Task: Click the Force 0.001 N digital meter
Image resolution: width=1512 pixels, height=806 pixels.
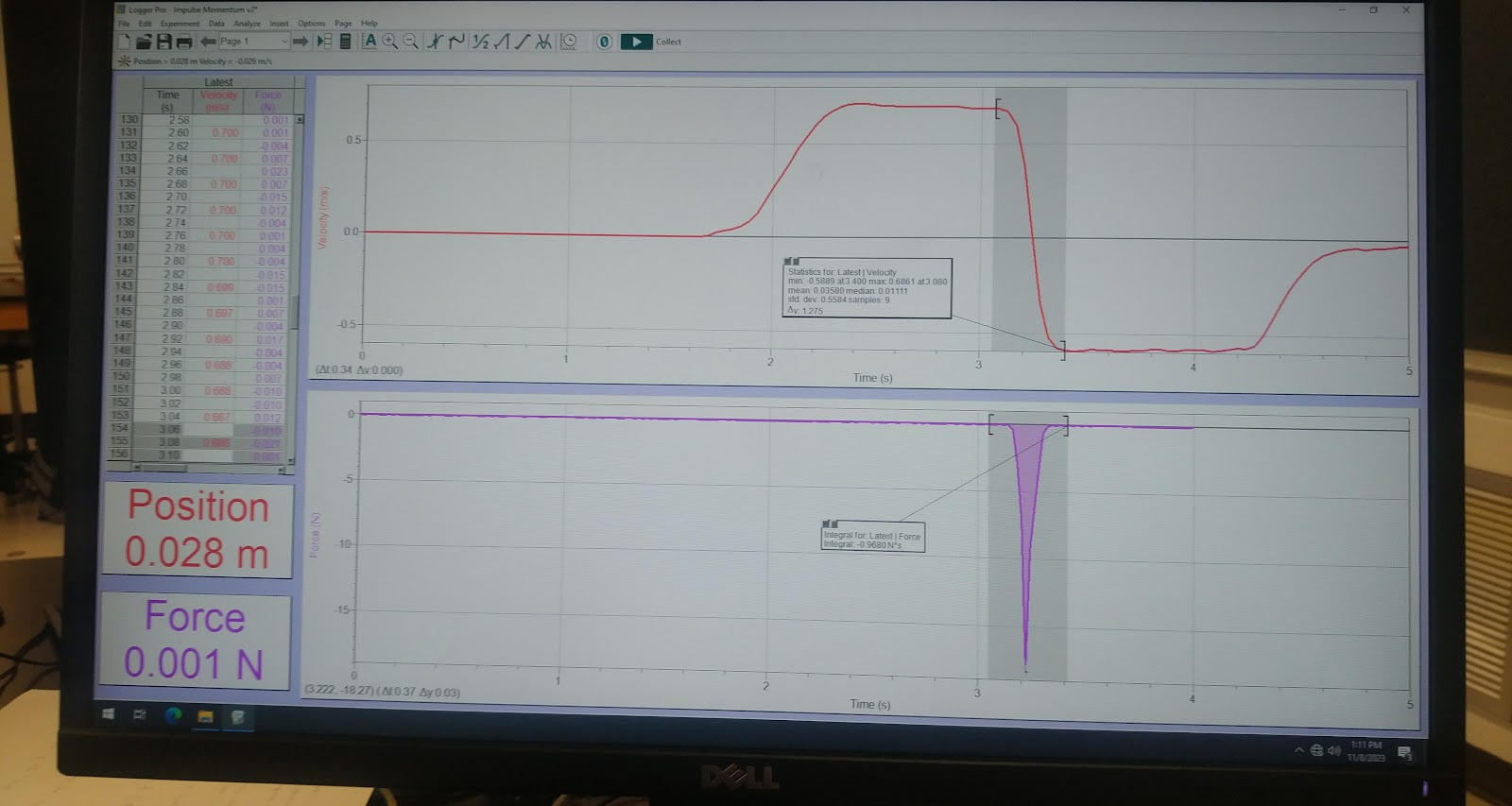Action: pos(195,641)
